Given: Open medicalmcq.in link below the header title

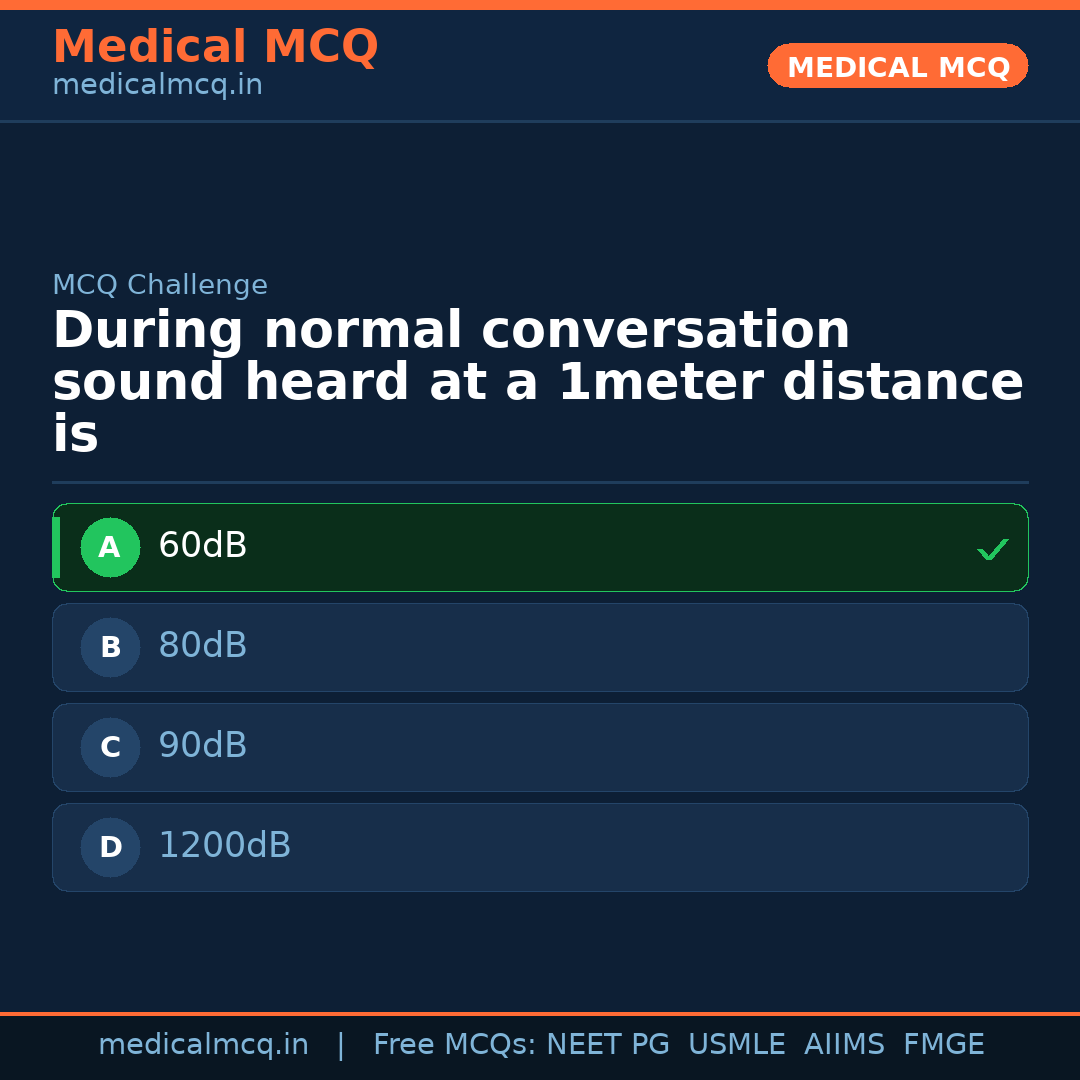Looking at the screenshot, I should (x=157, y=85).
